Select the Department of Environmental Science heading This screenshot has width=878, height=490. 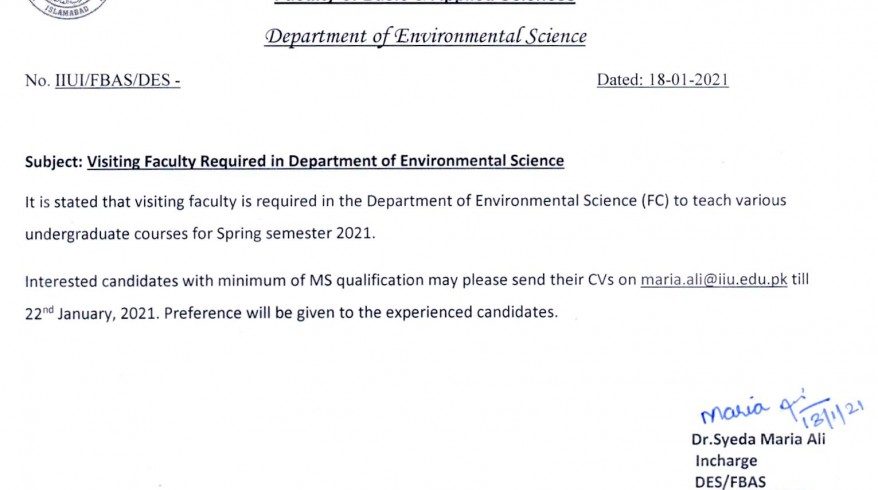[426, 36]
